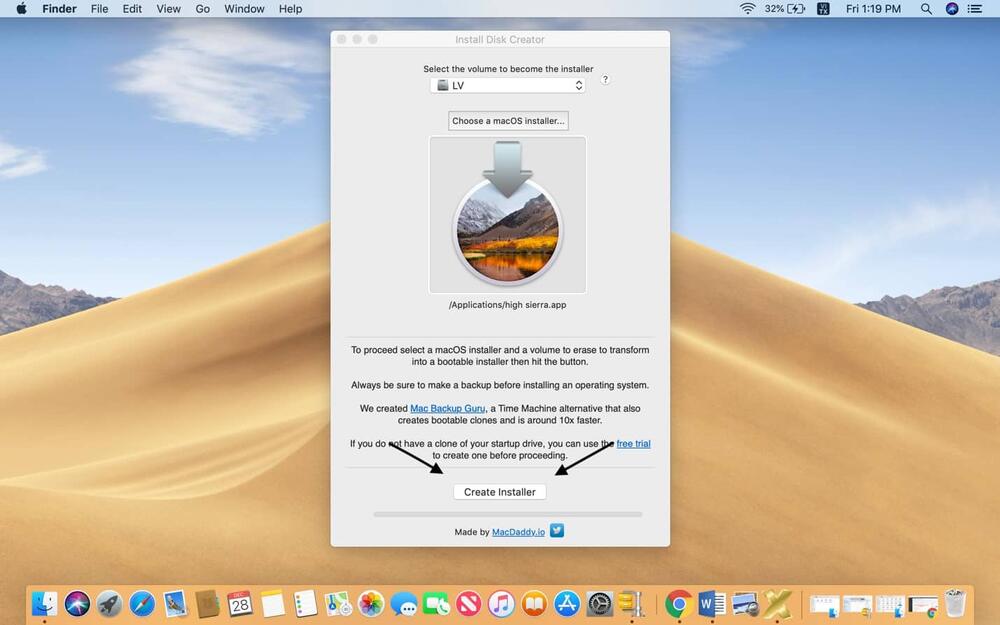Open Calendar from the Dock
This screenshot has height=625, width=1000.
click(239, 603)
